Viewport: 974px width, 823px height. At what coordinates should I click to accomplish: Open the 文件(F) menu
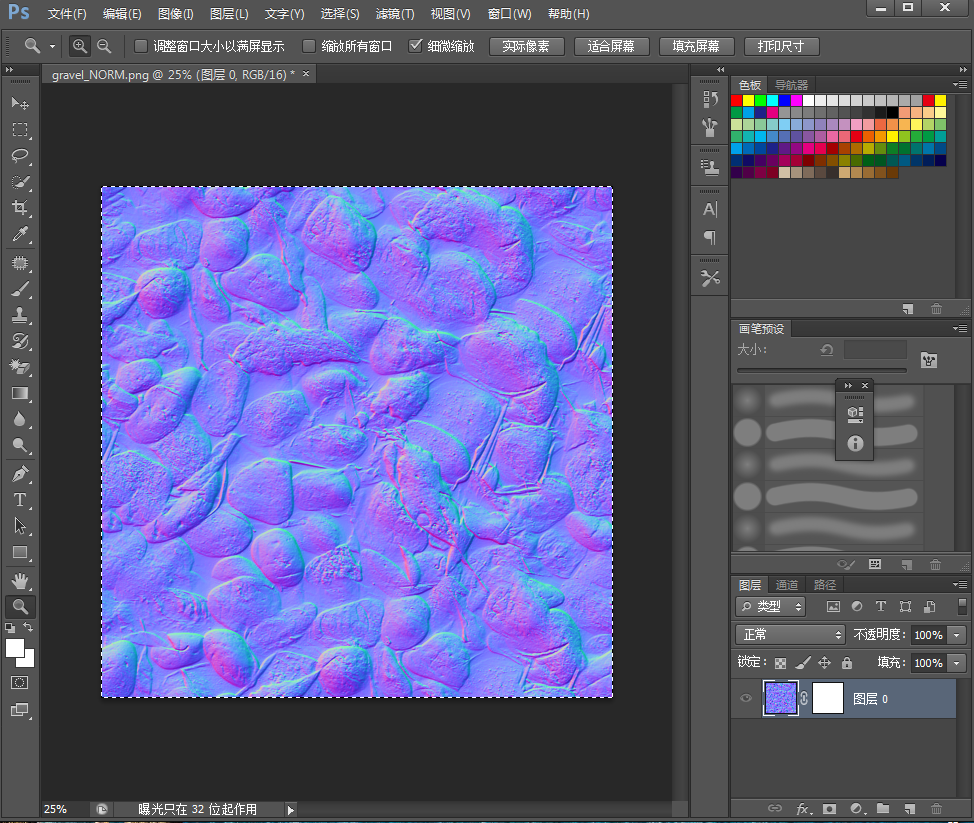(x=67, y=14)
